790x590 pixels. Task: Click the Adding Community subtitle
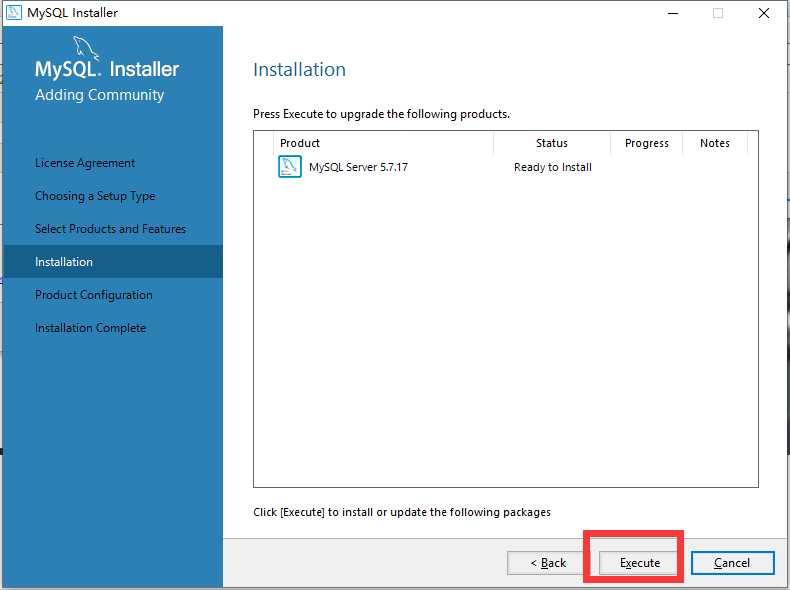pos(99,95)
